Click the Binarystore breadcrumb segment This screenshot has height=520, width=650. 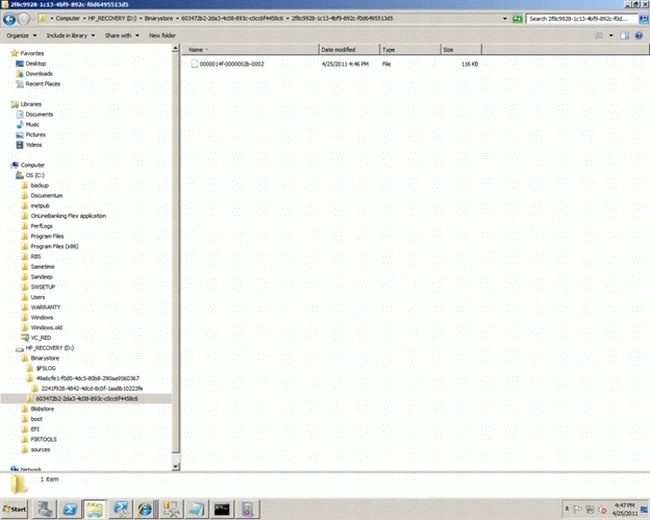click(159, 19)
